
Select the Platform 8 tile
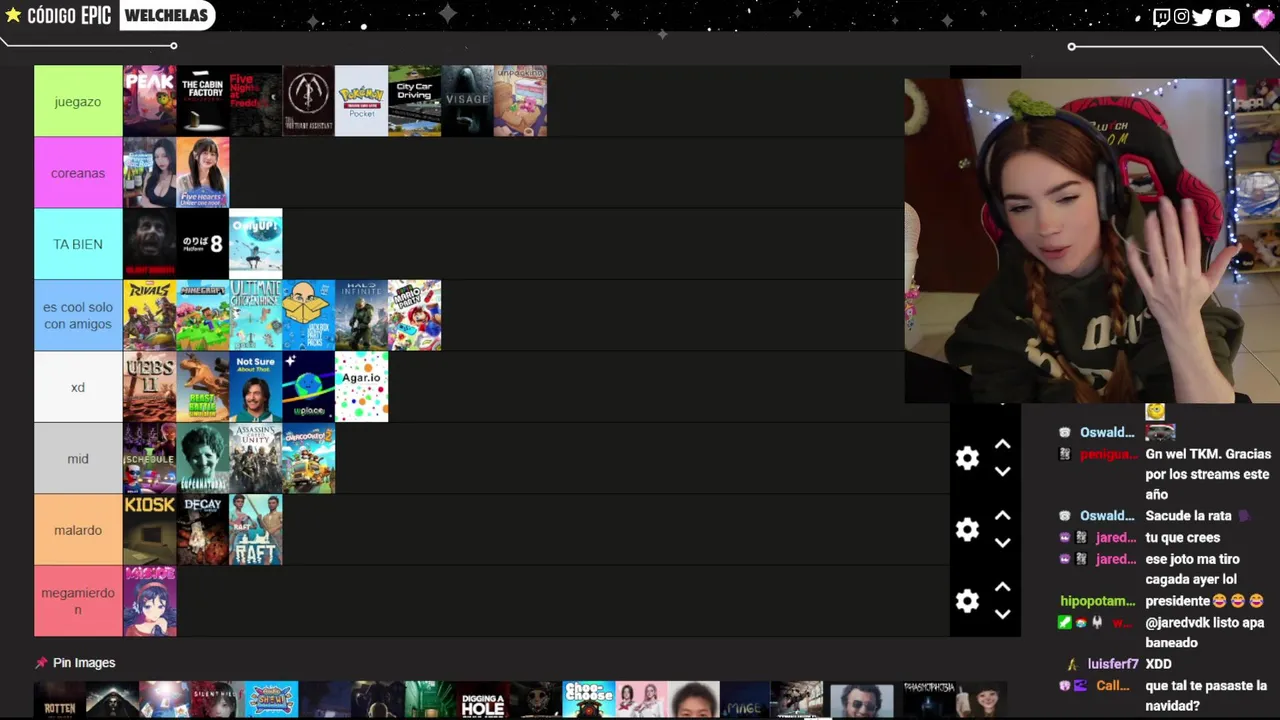click(x=203, y=244)
